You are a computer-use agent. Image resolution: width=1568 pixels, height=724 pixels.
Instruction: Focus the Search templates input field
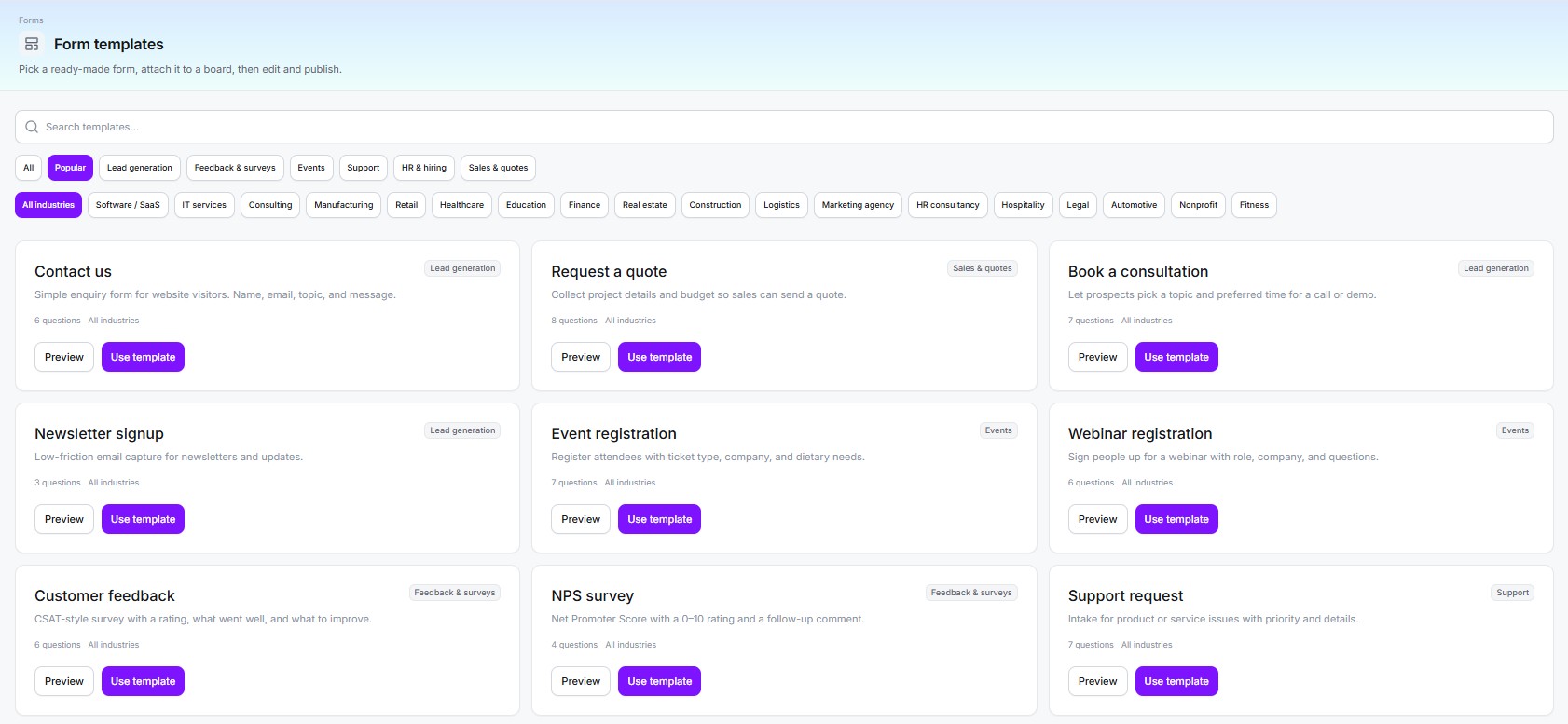pos(784,127)
